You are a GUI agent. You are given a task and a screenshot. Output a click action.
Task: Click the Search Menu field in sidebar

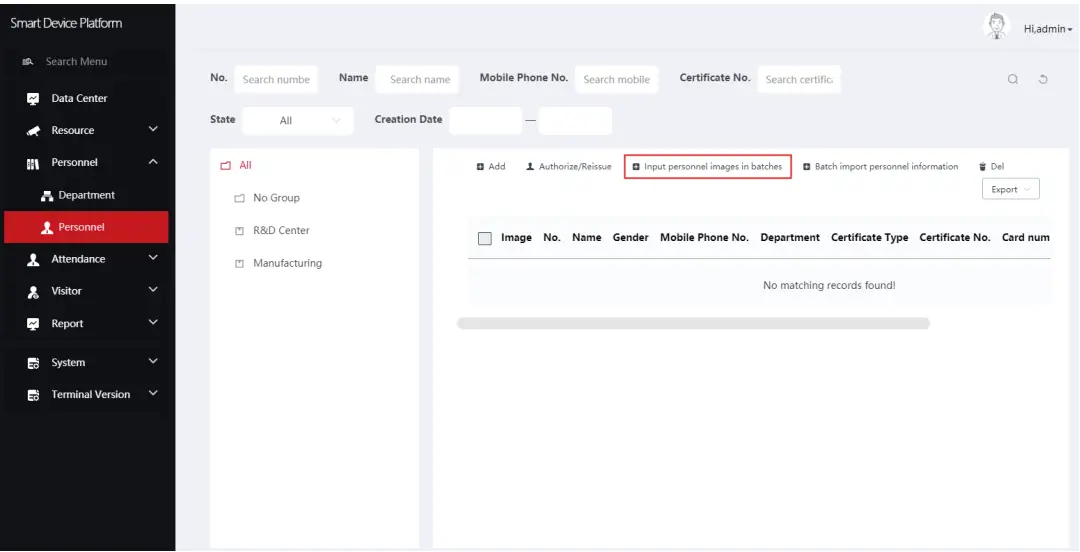tap(76, 62)
